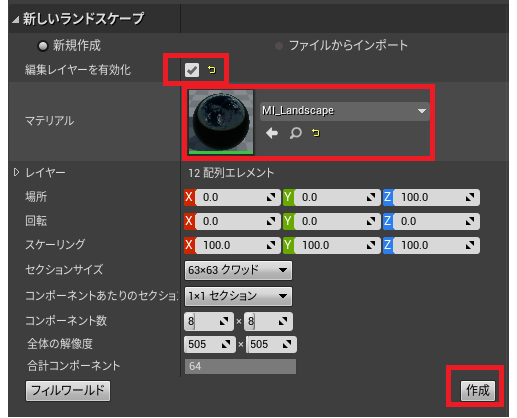Click 場所 Y spinner arrow icon

click(371, 197)
